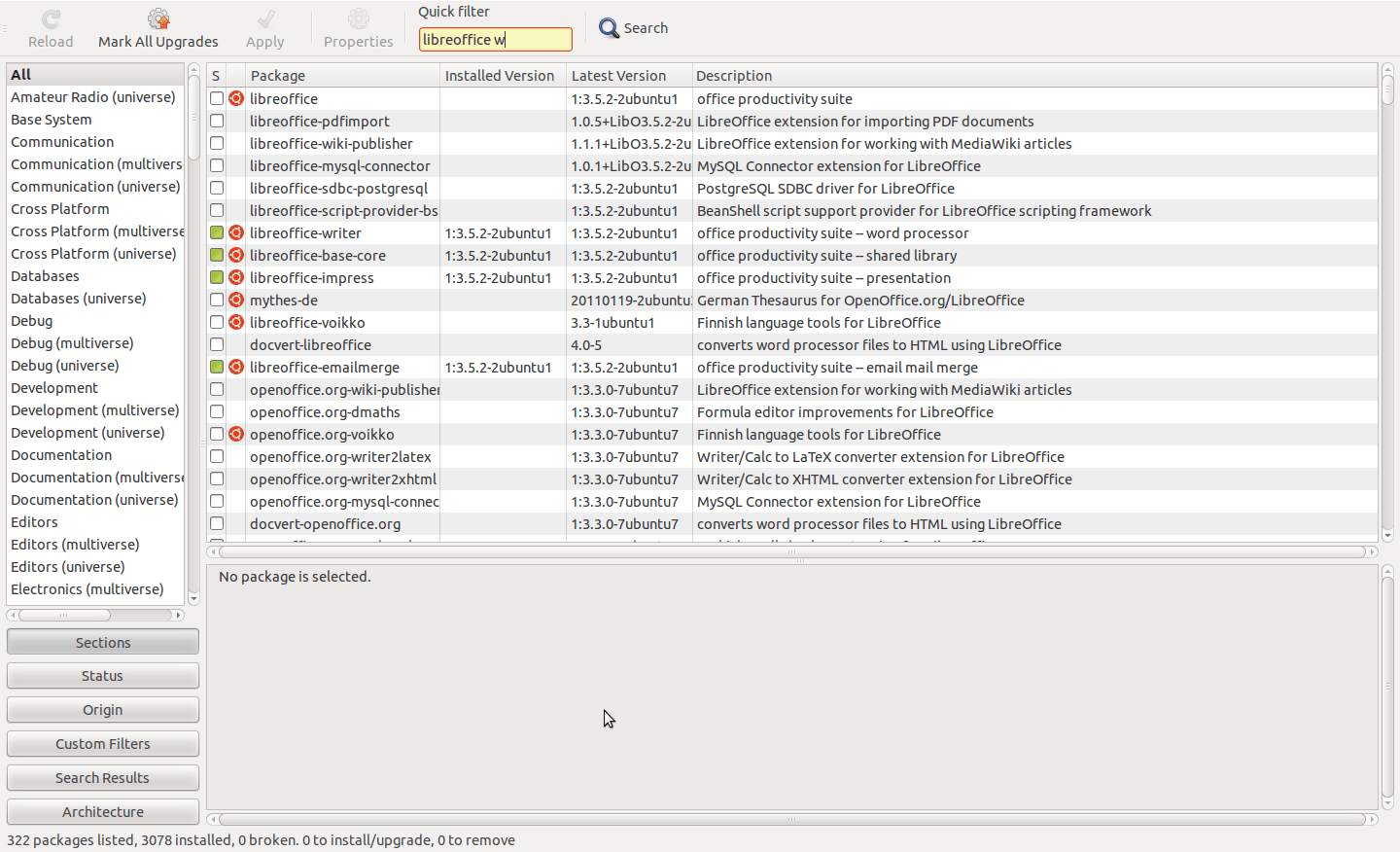
Task: Click the Apply checkmark icon
Action: click(265, 18)
